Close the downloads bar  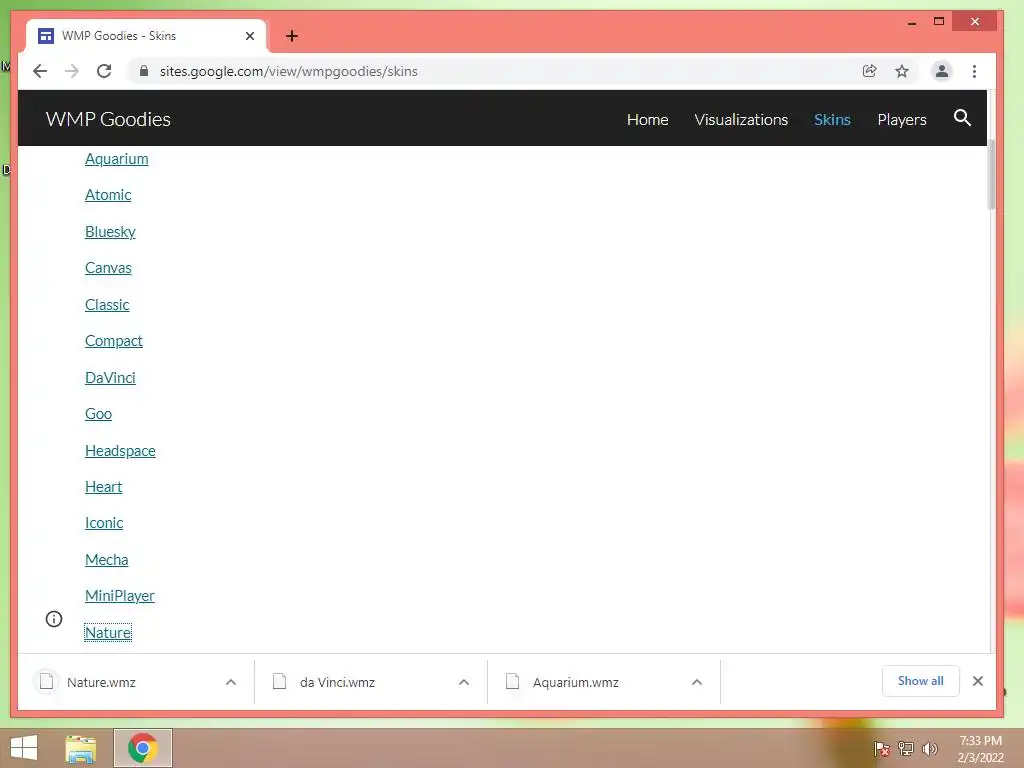pyautogui.click(x=978, y=681)
